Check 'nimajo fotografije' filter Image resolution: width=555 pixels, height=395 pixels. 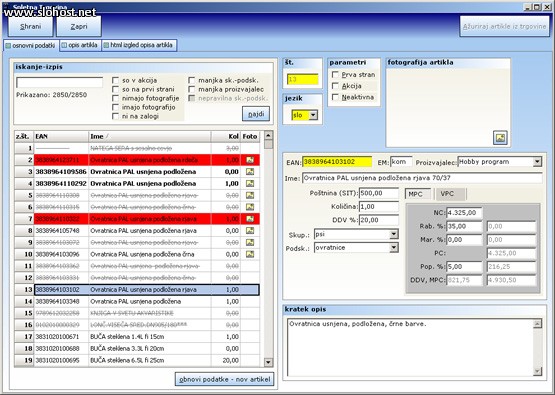tap(115, 98)
